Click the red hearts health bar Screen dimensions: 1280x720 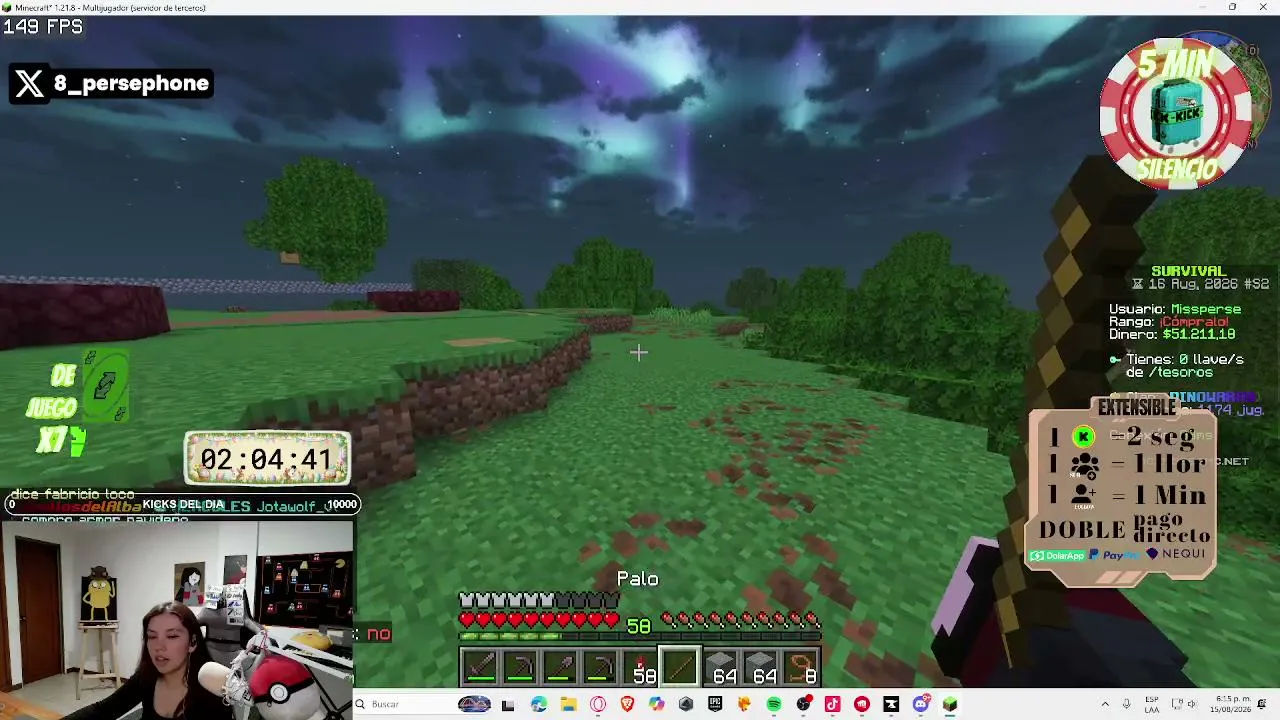[x=540, y=620]
